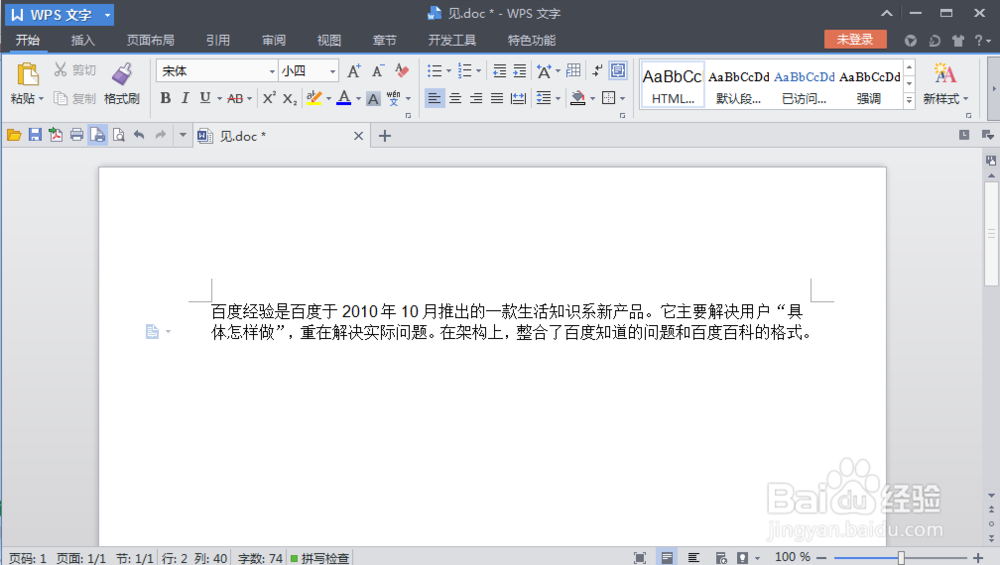This screenshot has height=565, width=1000.
Task: Expand bullet list dropdown arrow
Action: click(449, 71)
